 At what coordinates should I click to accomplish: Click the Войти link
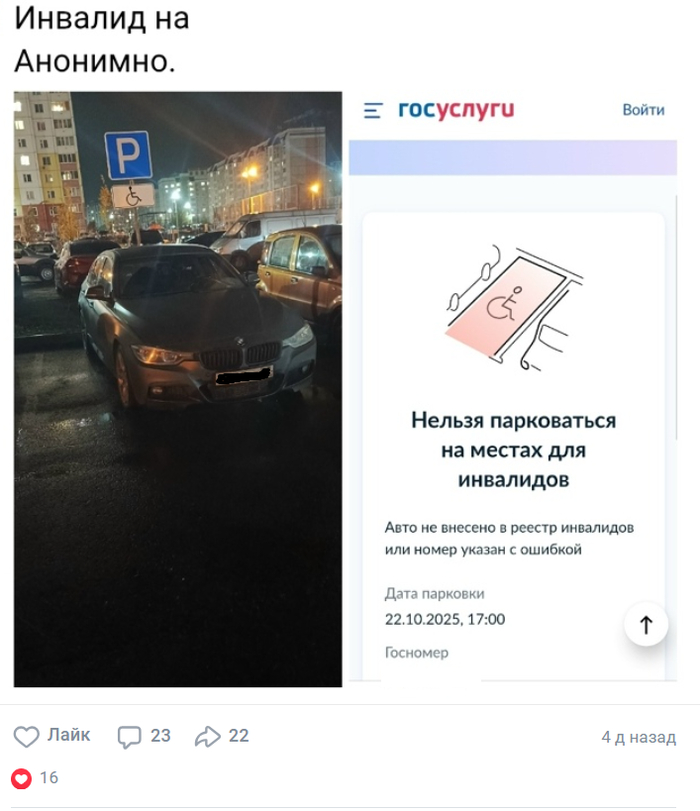[643, 110]
